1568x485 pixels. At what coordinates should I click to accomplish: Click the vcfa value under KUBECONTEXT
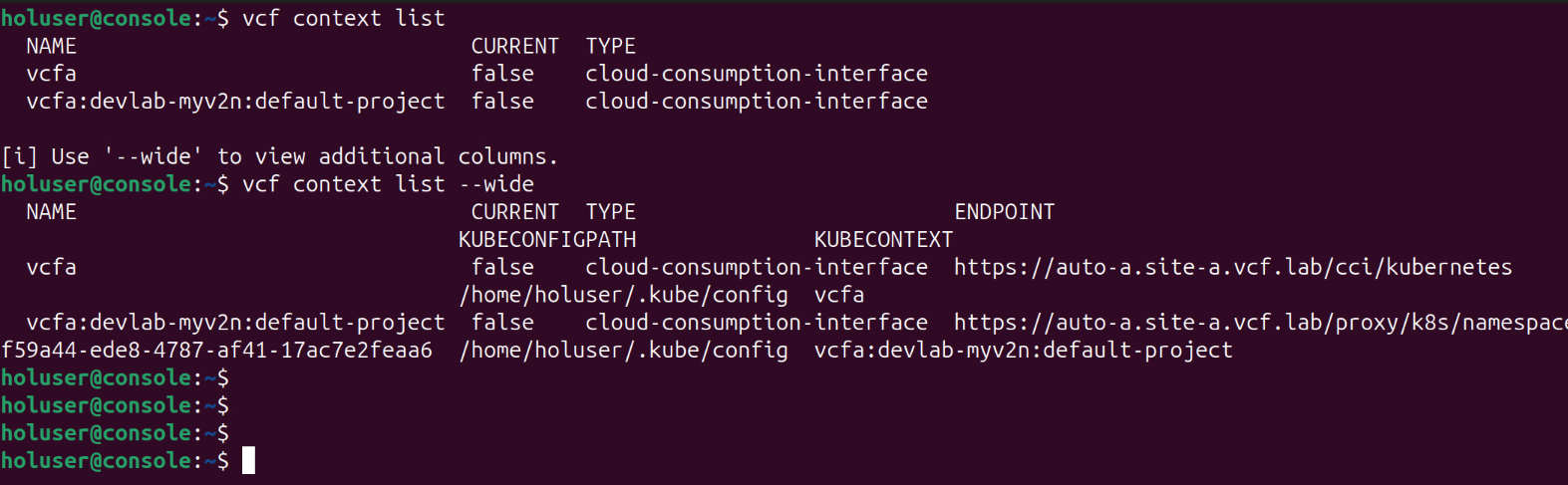(838, 295)
